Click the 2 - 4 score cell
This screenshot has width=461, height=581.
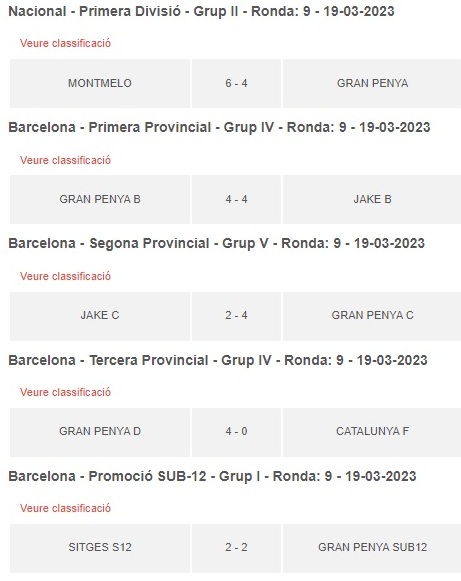tap(236, 316)
